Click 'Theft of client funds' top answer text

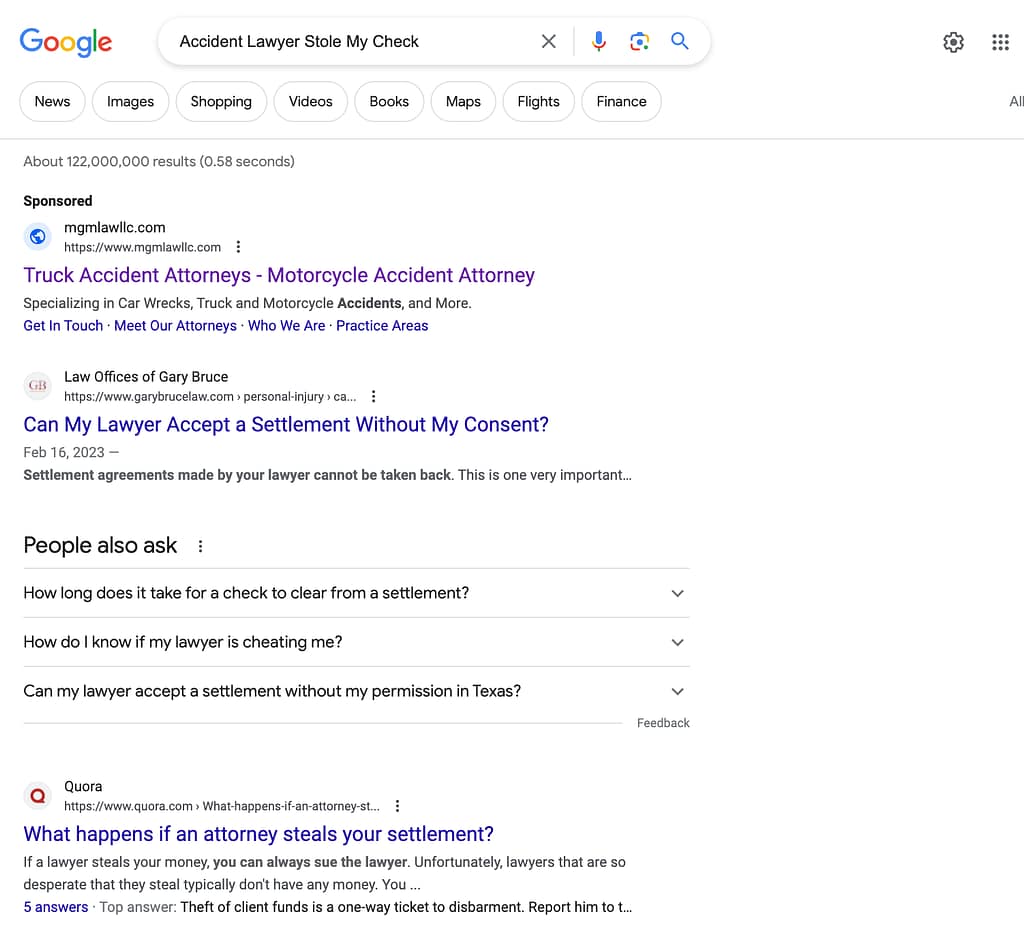coord(406,907)
